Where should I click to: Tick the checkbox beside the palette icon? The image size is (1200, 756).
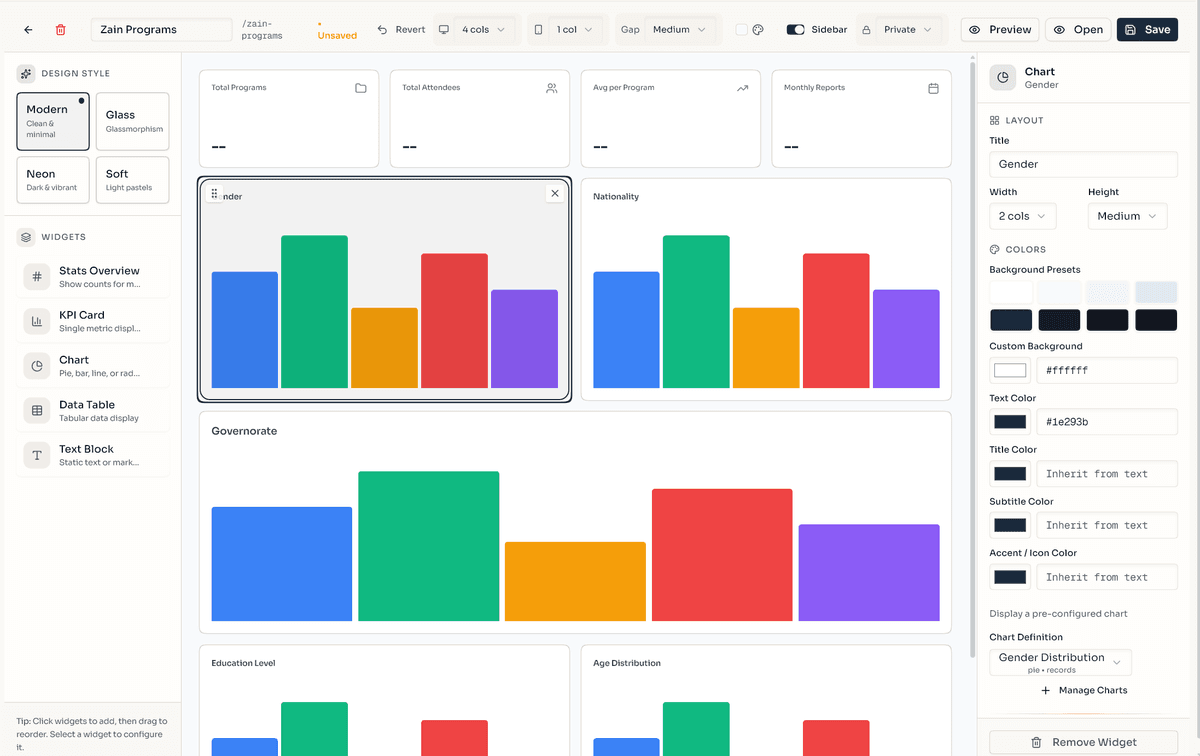coord(741,30)
